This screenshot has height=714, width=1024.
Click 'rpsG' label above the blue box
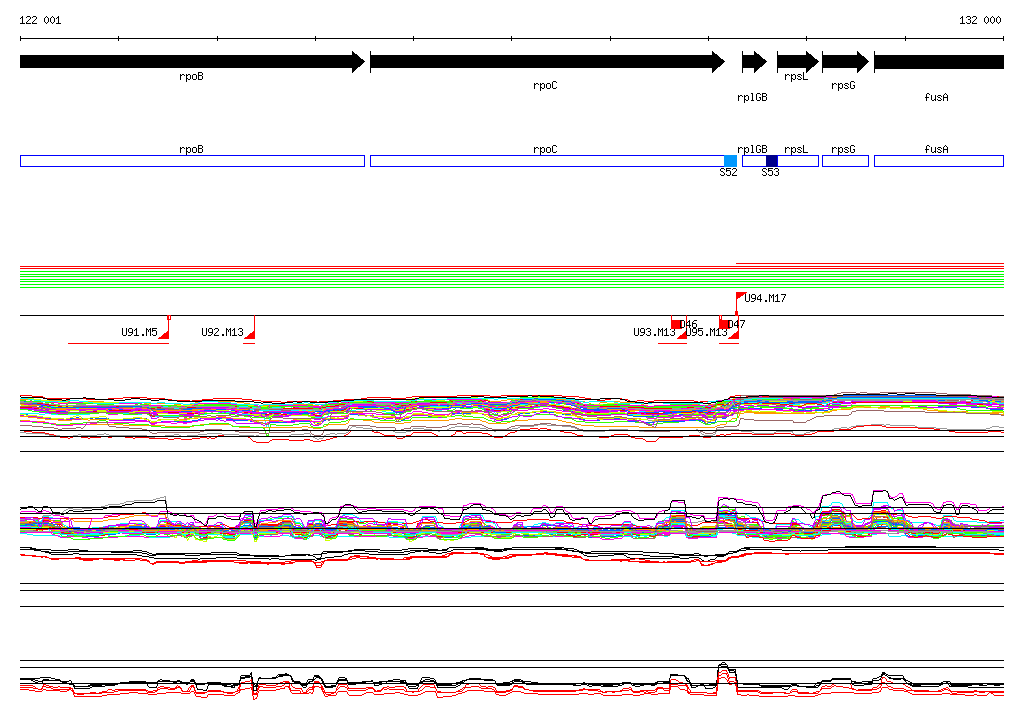843,150
